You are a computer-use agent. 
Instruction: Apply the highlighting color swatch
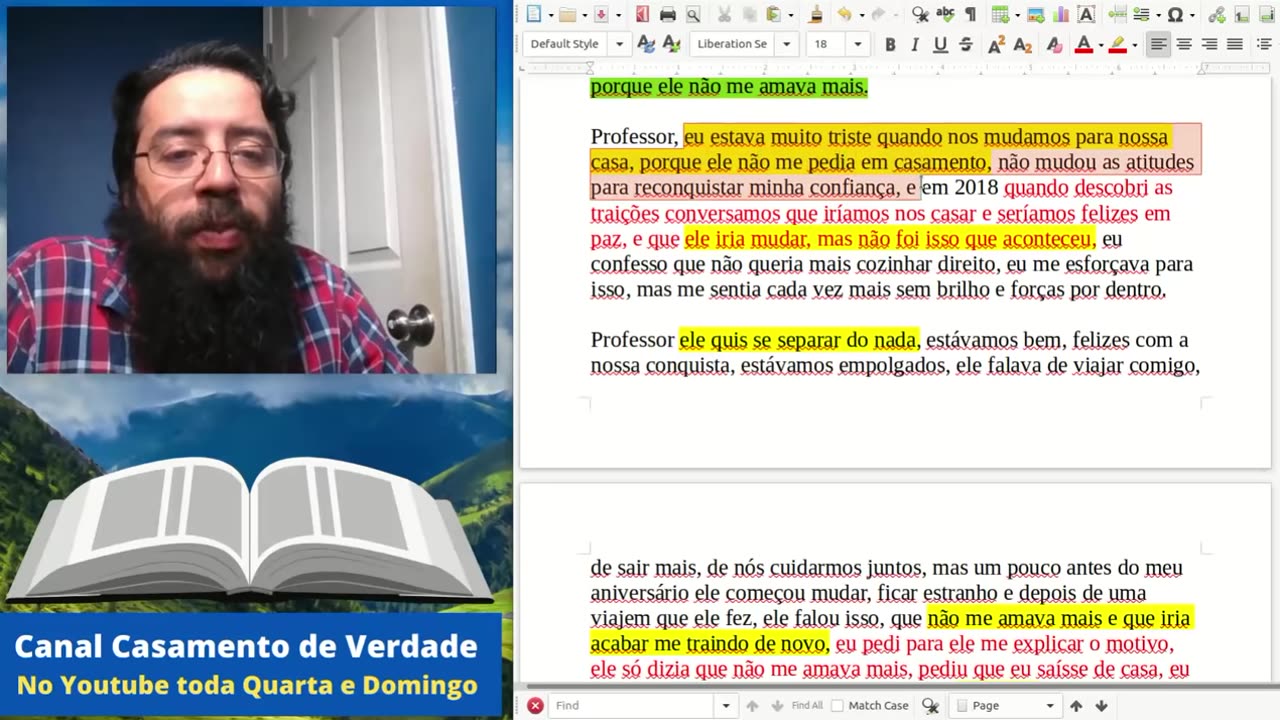(x=1117, y=44)
